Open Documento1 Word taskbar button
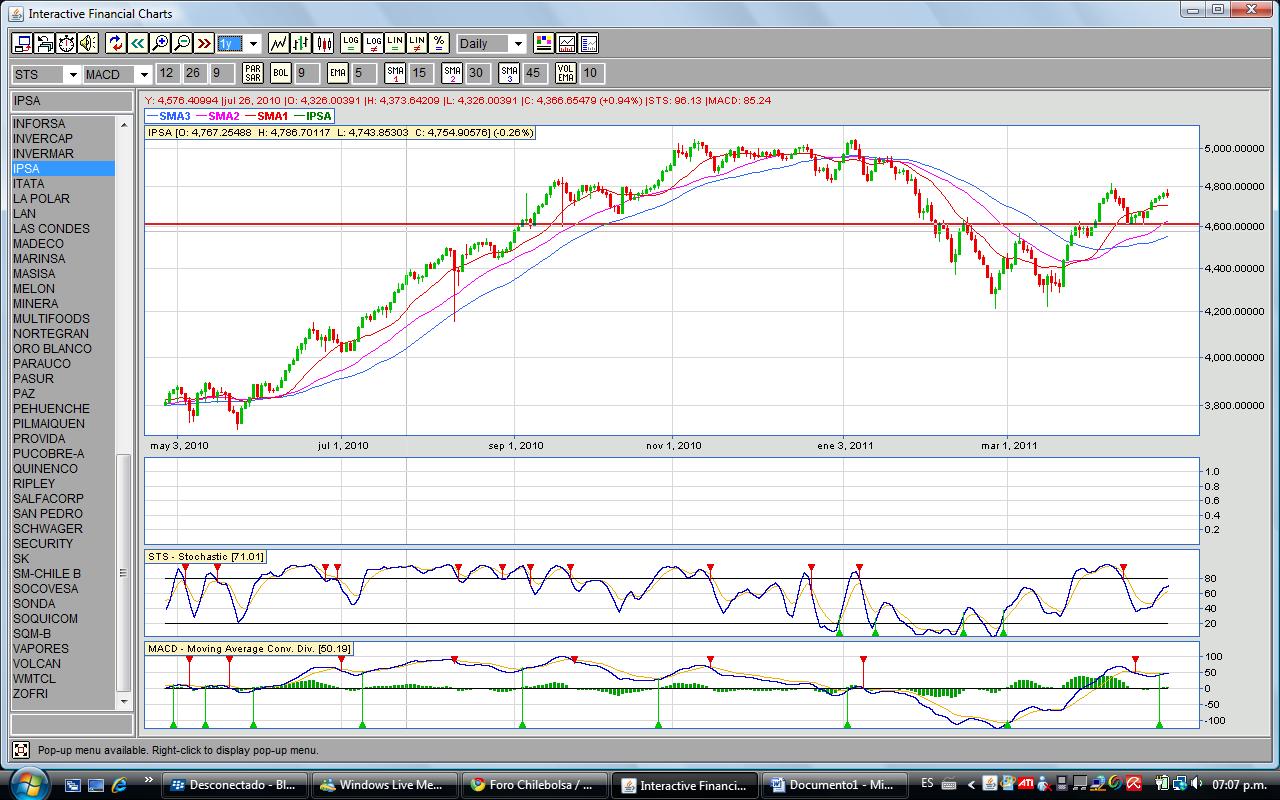The width and height of the screenshot is (1280, 800). 835,785
